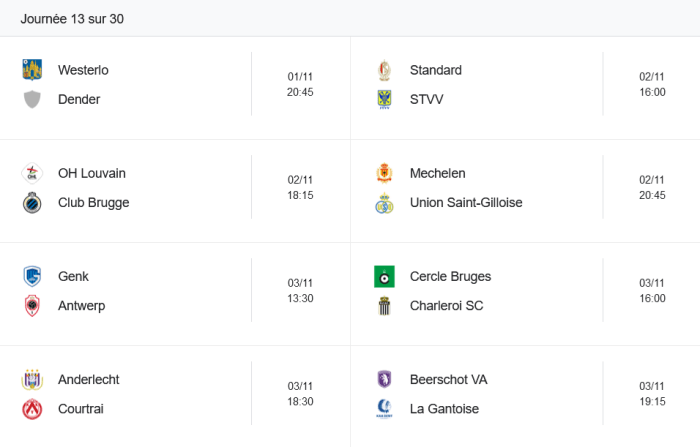Click the Charleroi SC striped crest
The height and width of the screenshot is (447, 700).
[384, 305]
